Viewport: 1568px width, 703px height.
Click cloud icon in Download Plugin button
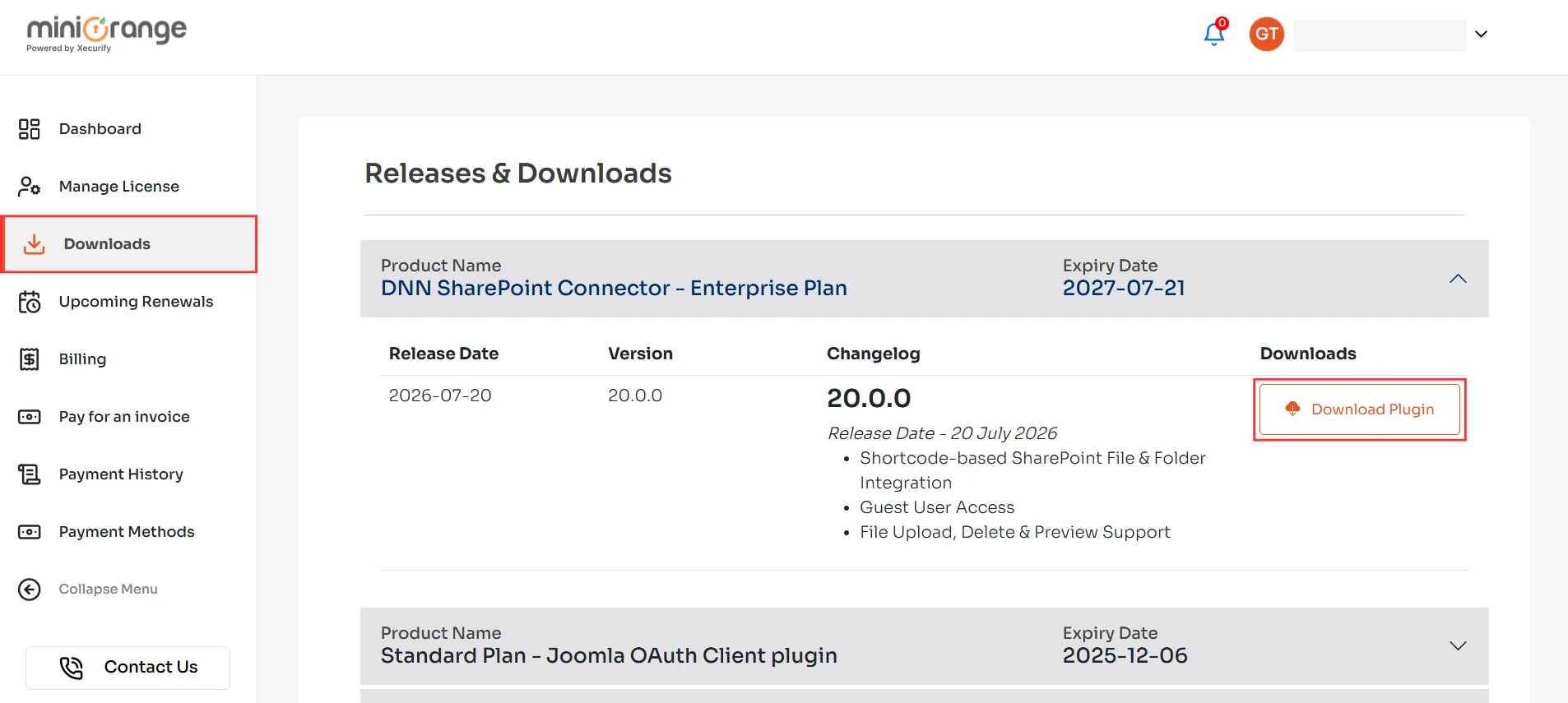tap(1292, 409)
